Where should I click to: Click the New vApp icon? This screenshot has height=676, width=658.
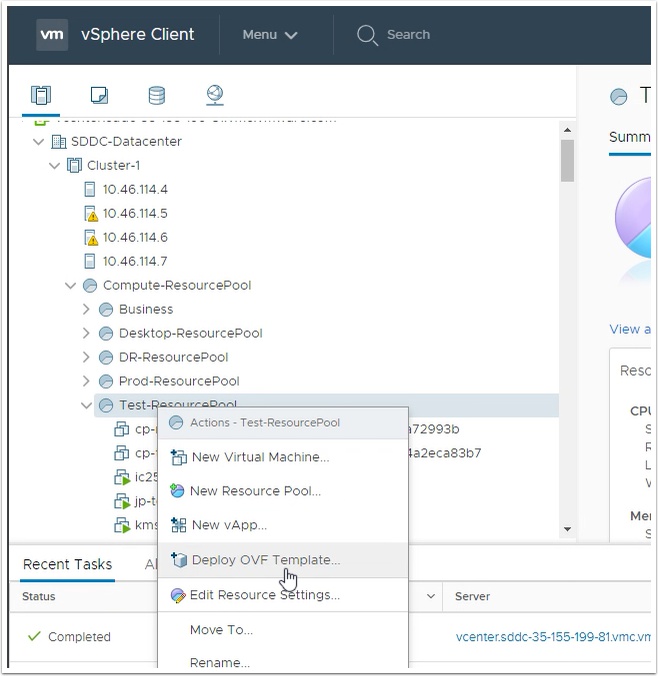coord(179,525)
